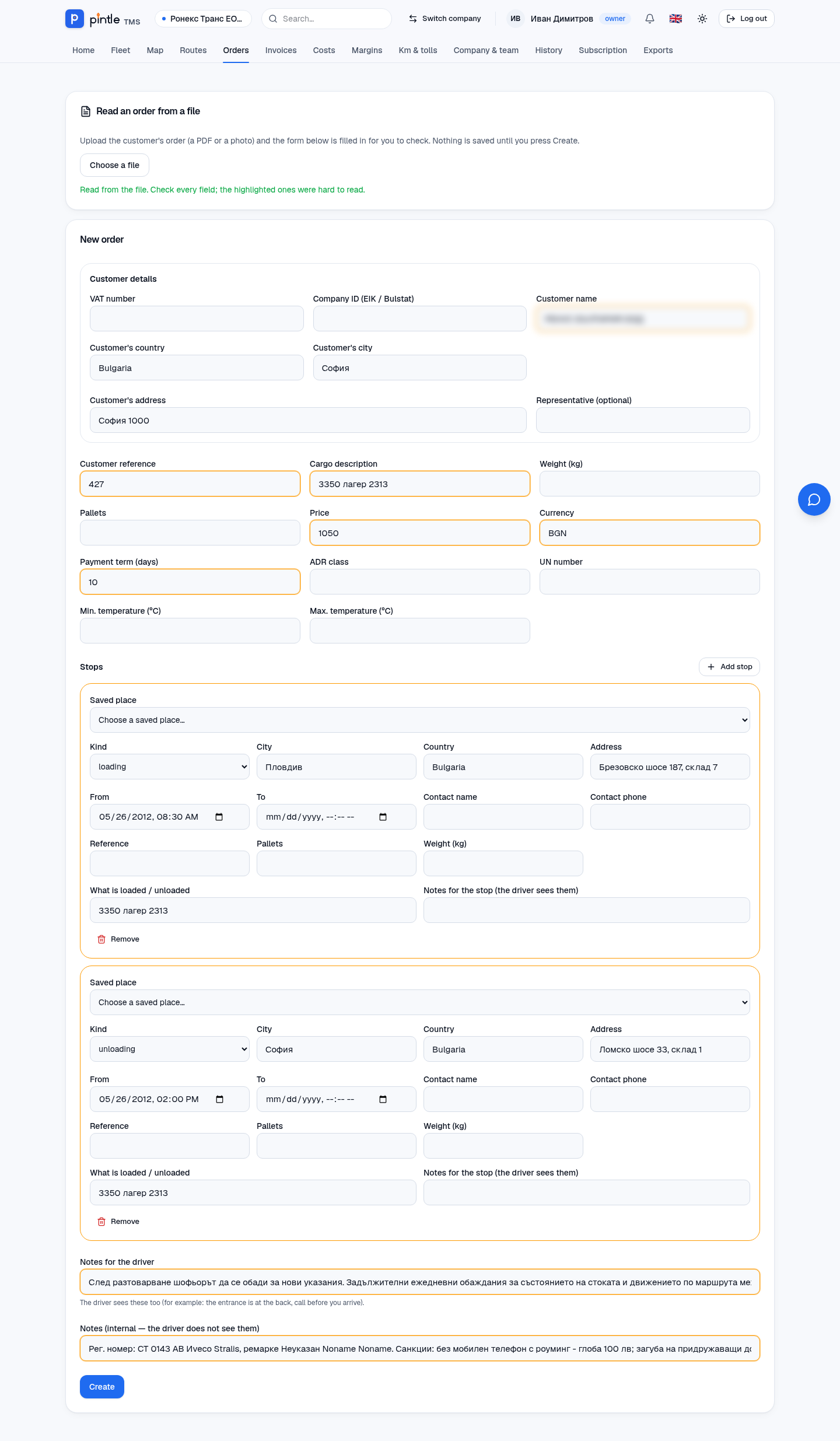
Task: Edit the Customer reference field 427
Action: click(190, 484)
